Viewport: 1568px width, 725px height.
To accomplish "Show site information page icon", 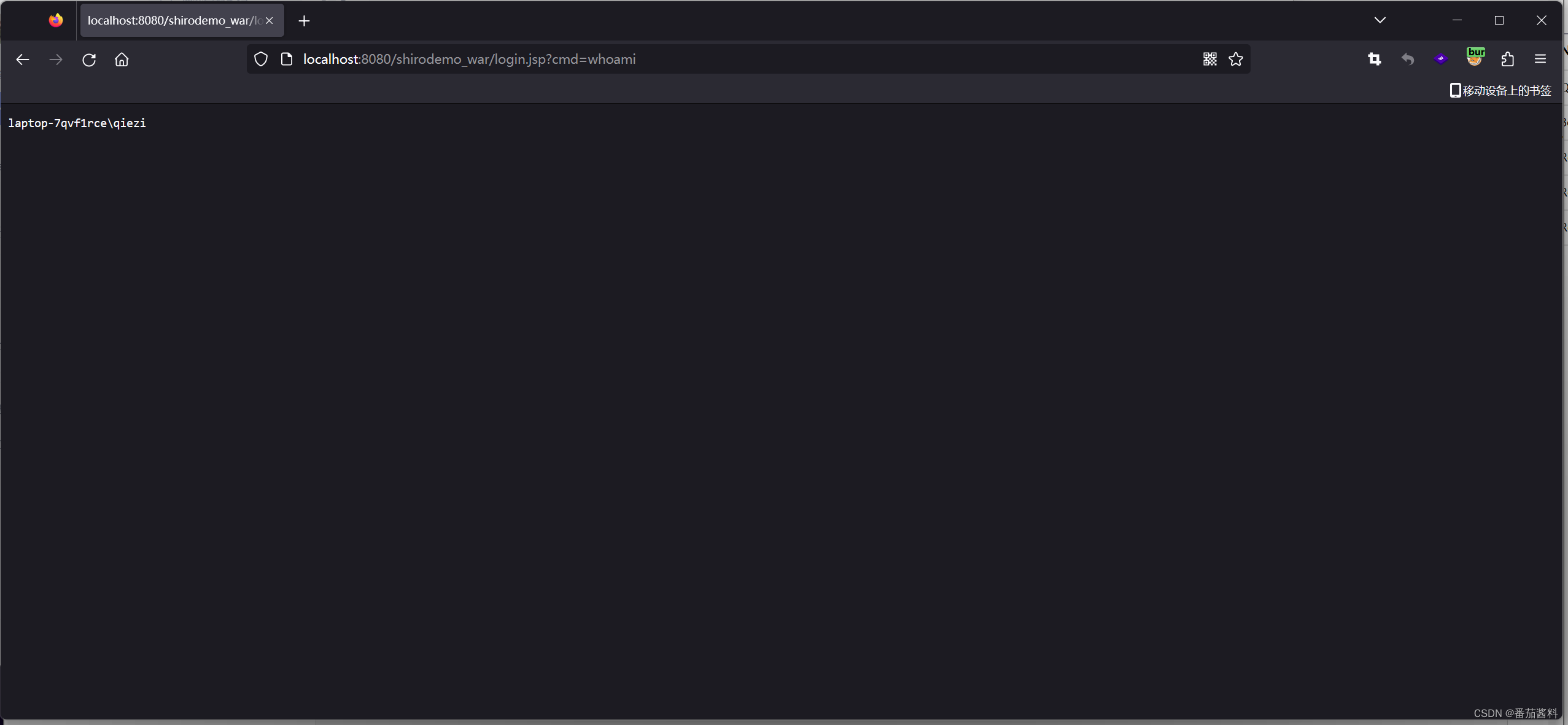I will (287, 60).
